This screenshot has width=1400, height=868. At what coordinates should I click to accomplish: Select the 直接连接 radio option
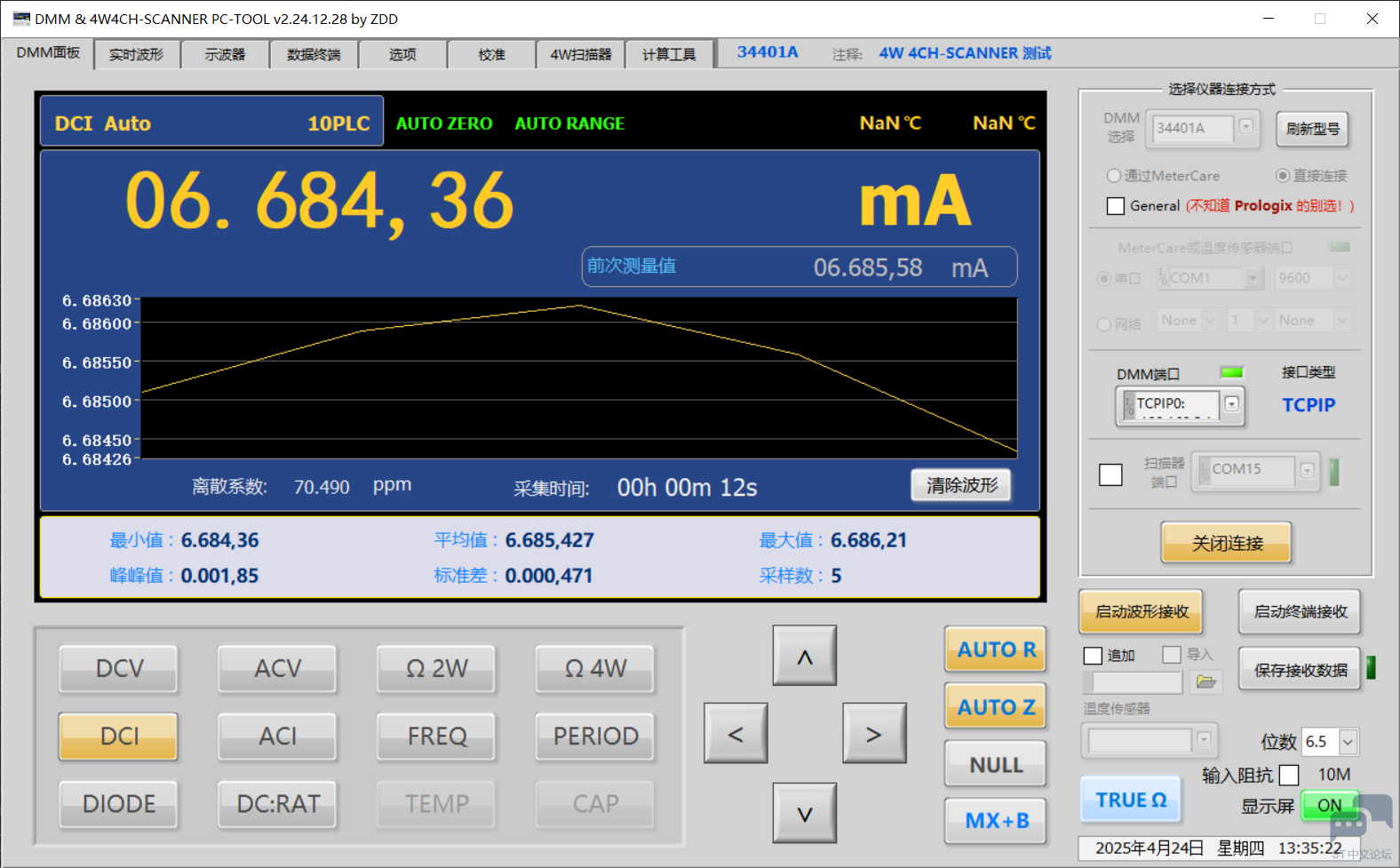(1283, 176)
